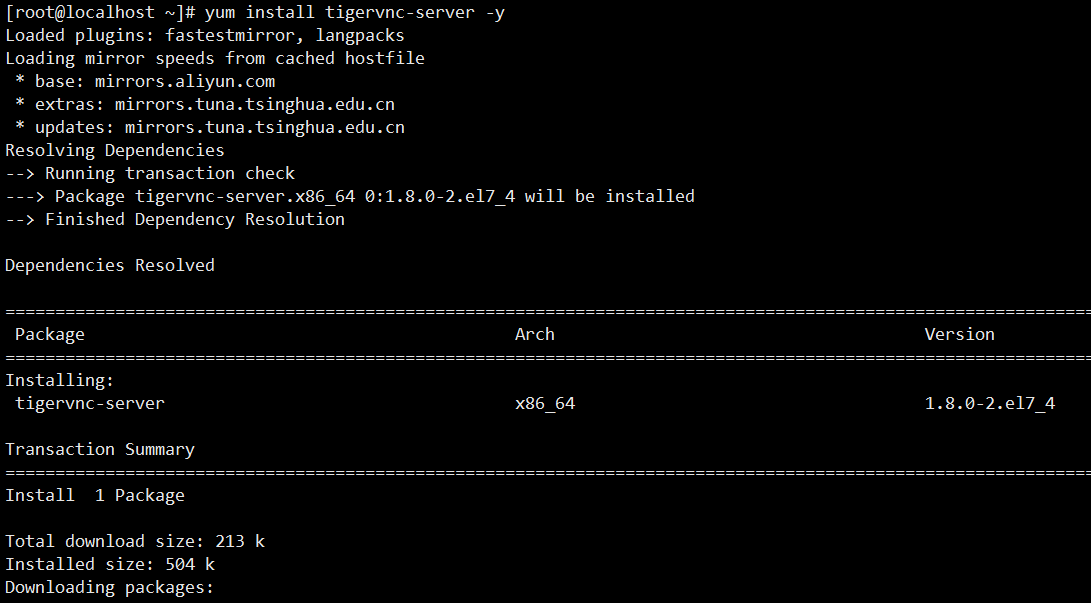Click the 'Total download size: 213 k' line
The image size is (1091, 603).
135,542
